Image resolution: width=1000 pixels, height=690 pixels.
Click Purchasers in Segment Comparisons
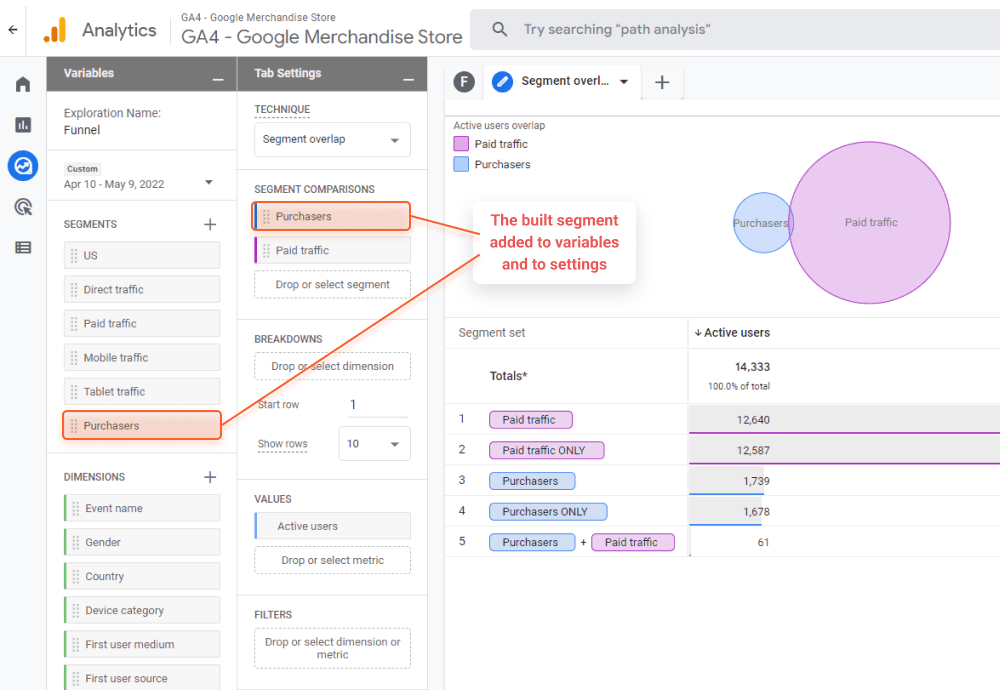332,216
